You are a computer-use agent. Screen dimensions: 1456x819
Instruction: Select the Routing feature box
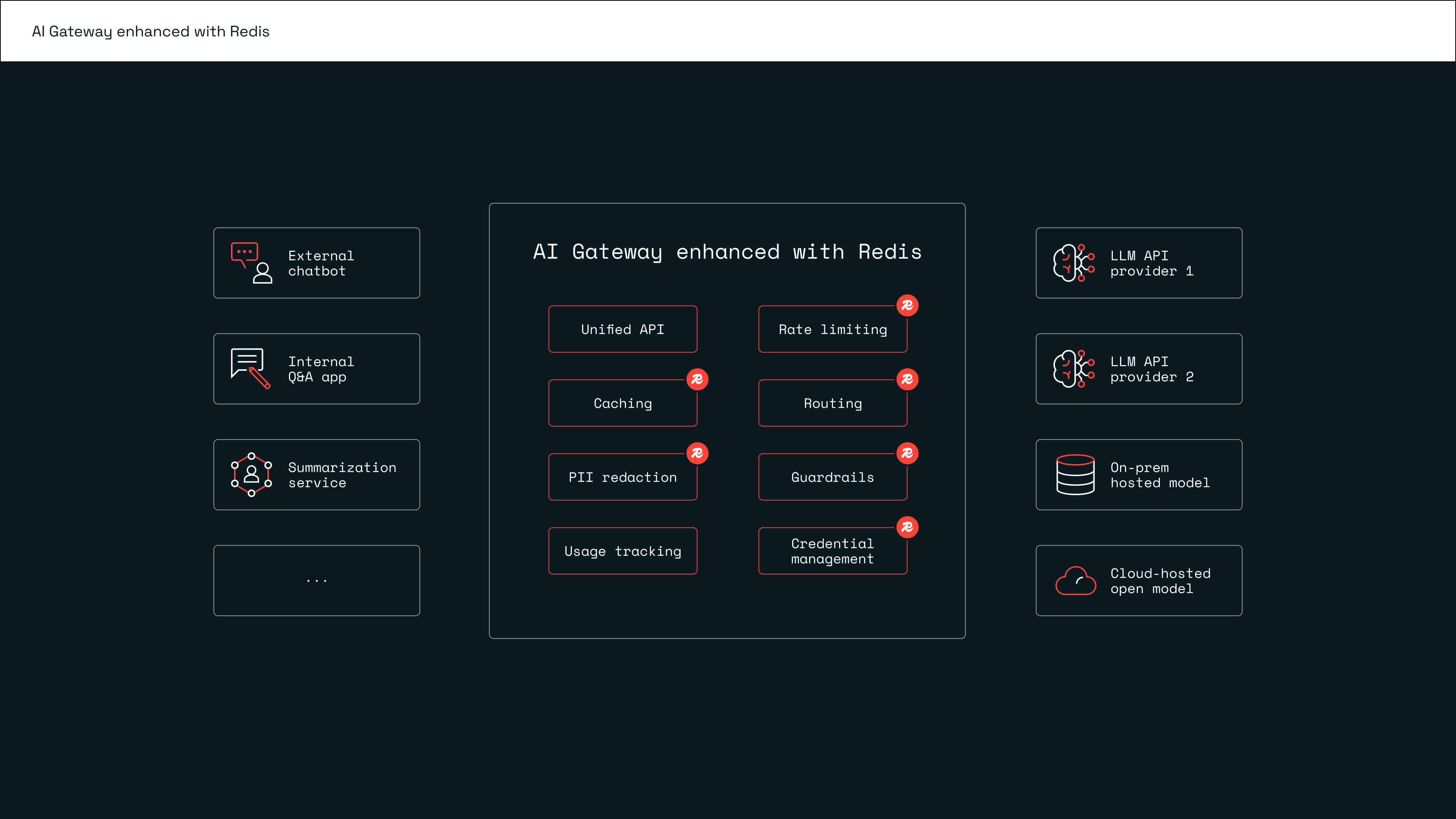point(833,403)
